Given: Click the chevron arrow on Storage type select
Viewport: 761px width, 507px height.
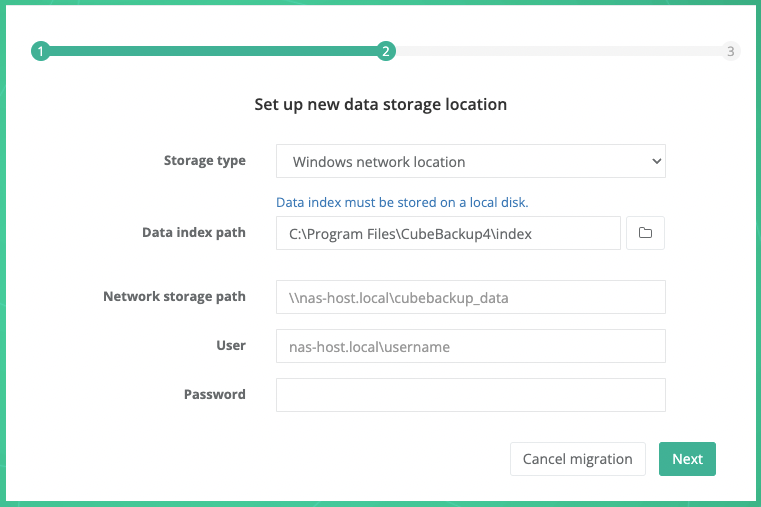Looking at the screenshot, I should coord(656,161).
